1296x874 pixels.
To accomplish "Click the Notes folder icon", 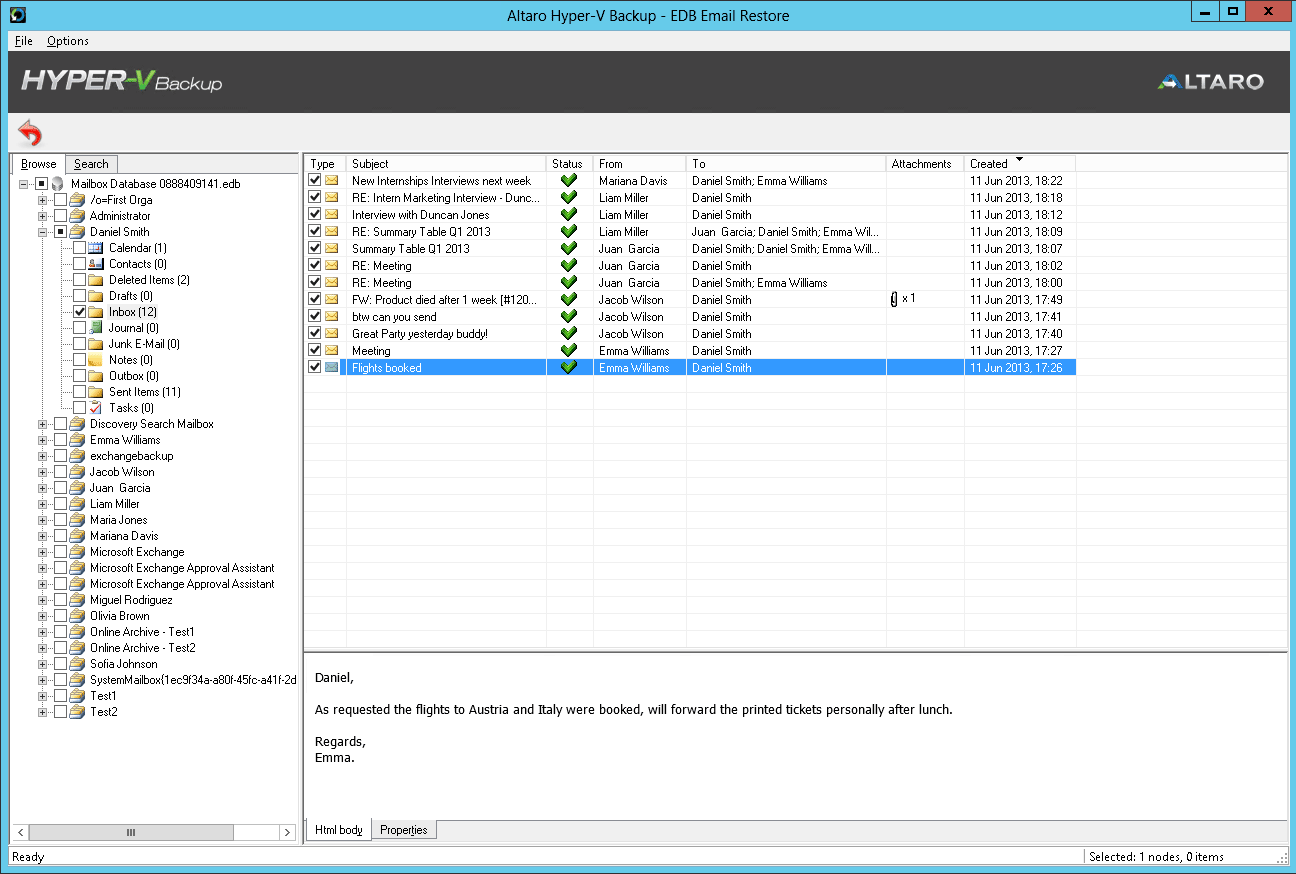I will [x=96, y=360].
